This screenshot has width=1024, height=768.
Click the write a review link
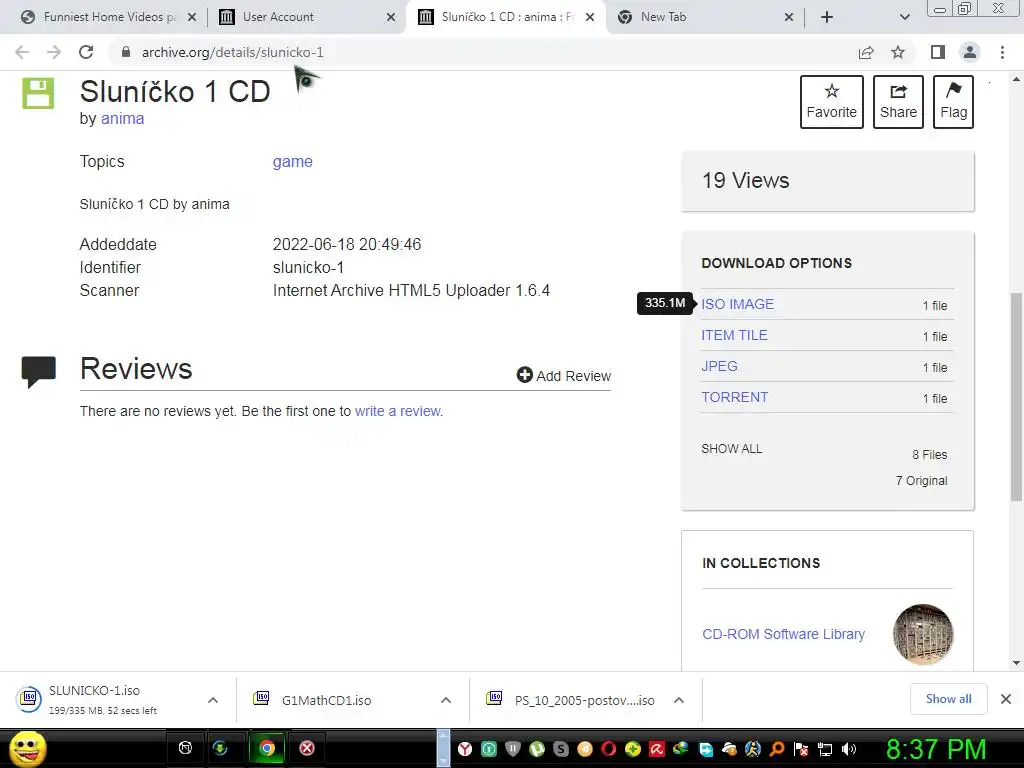398,411
